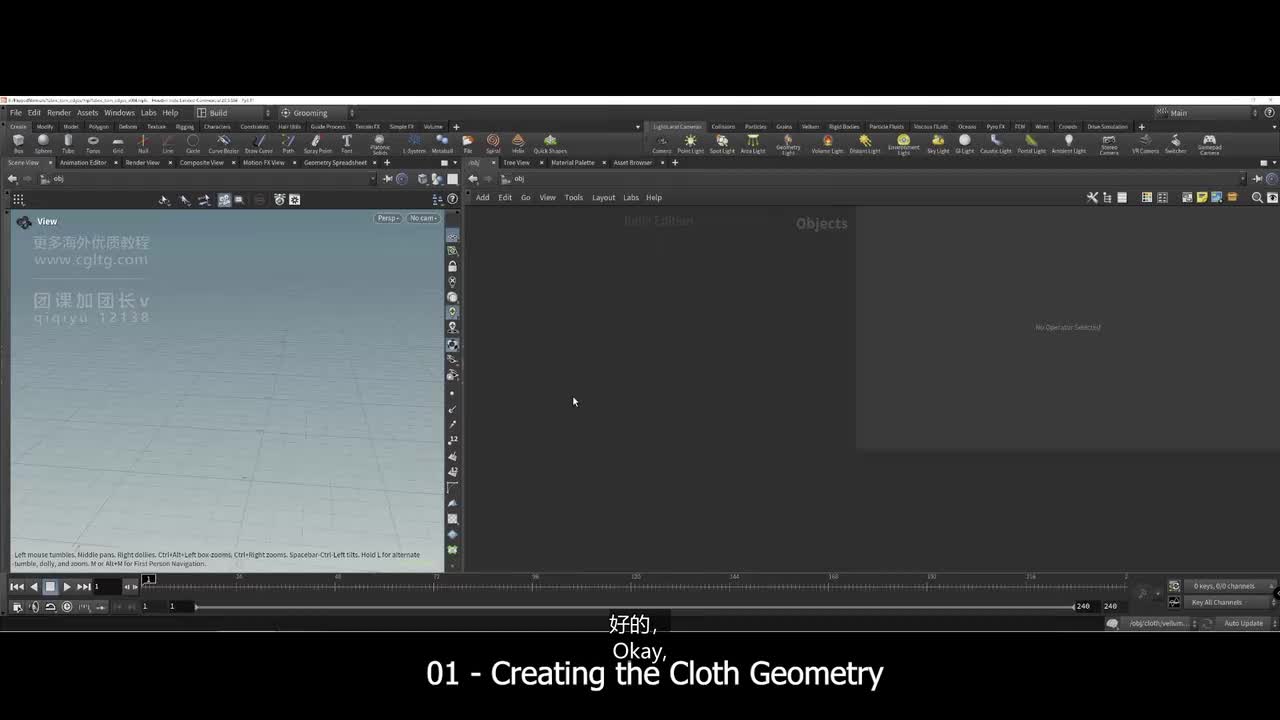Add a new pane tab beside Geometry Spreadsheet

tap(387, 163)
